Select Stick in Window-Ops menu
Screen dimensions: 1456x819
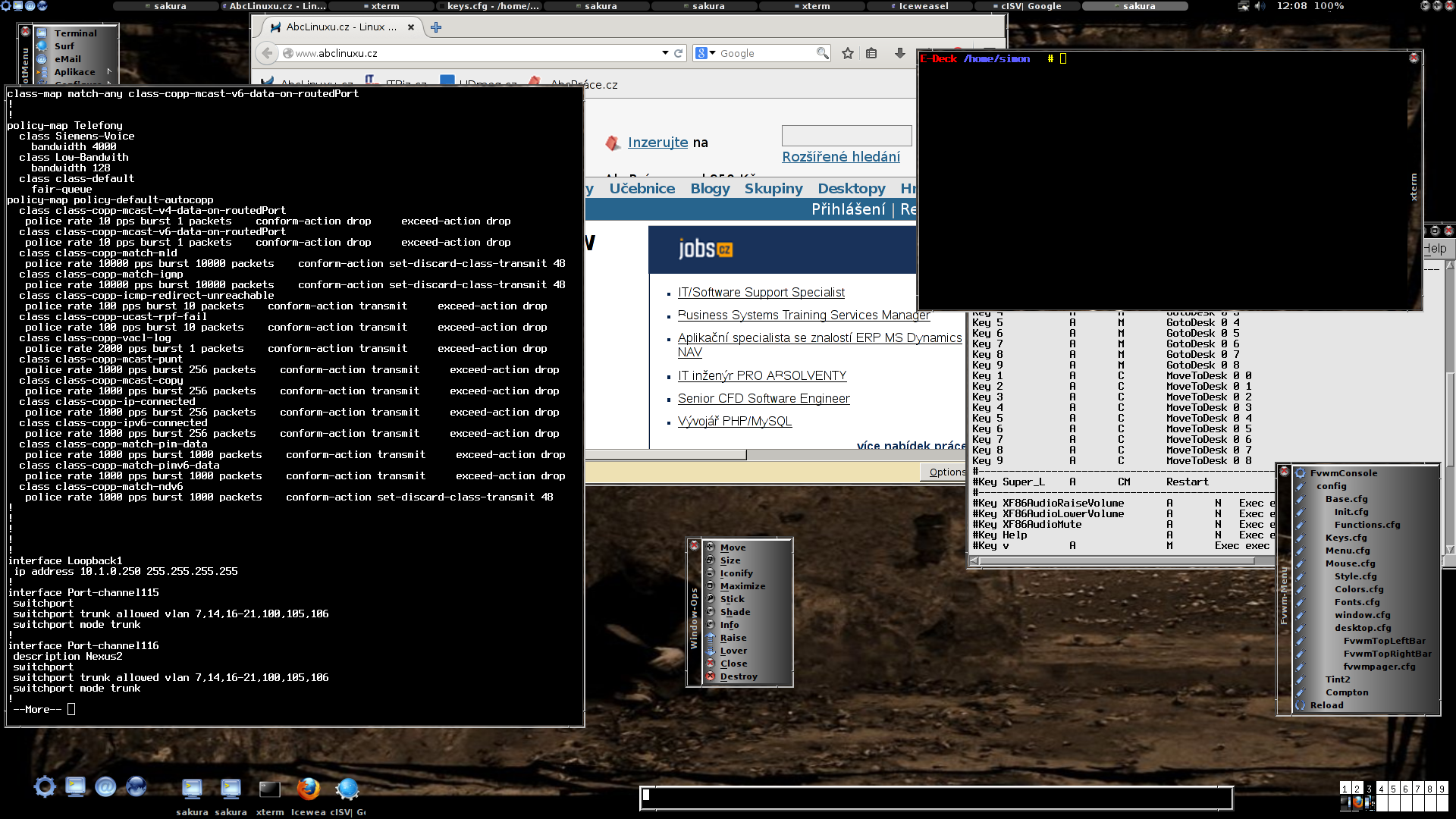[x=732, y=599]
